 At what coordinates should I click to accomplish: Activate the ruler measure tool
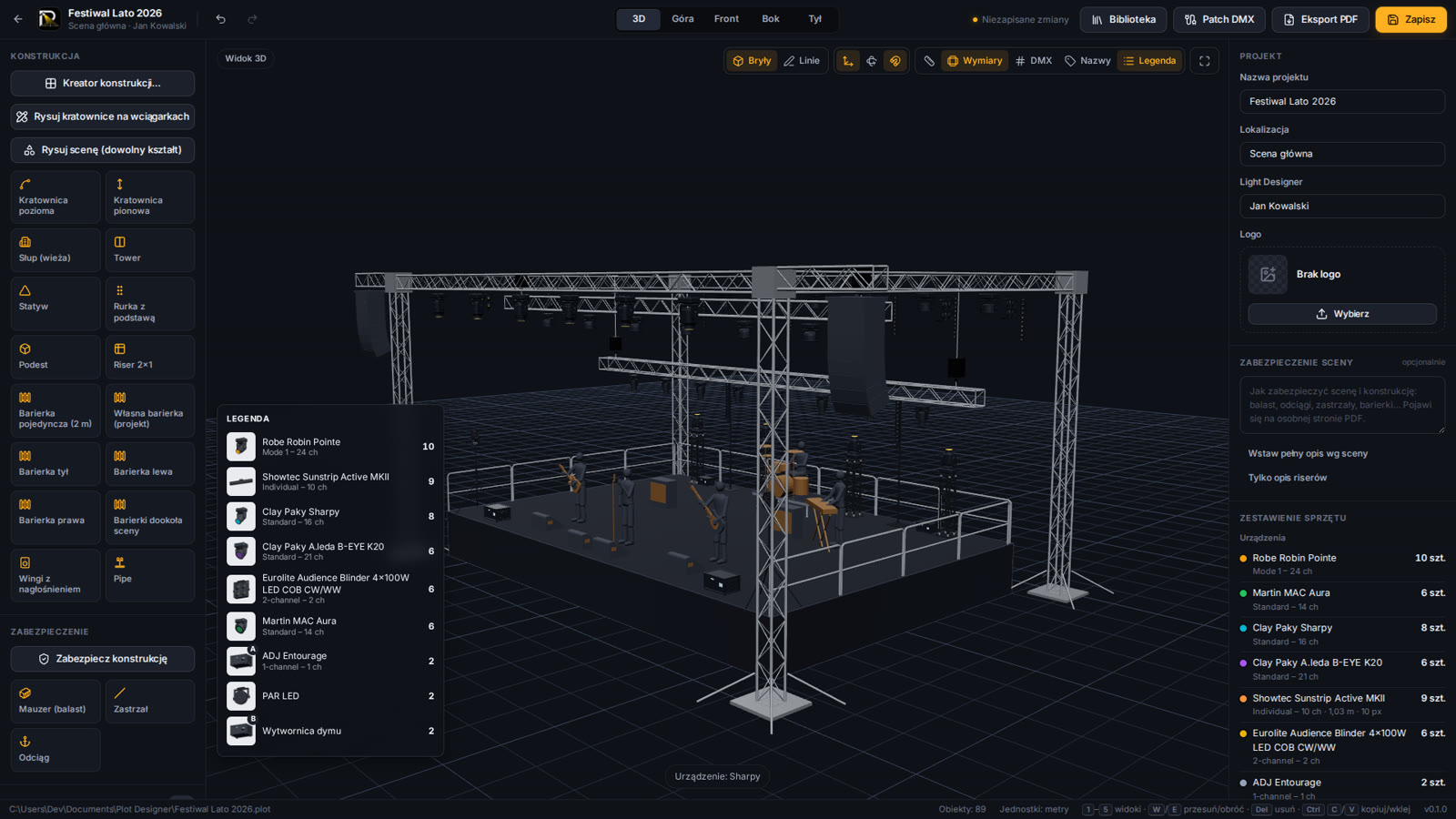[x=929, y=61]
